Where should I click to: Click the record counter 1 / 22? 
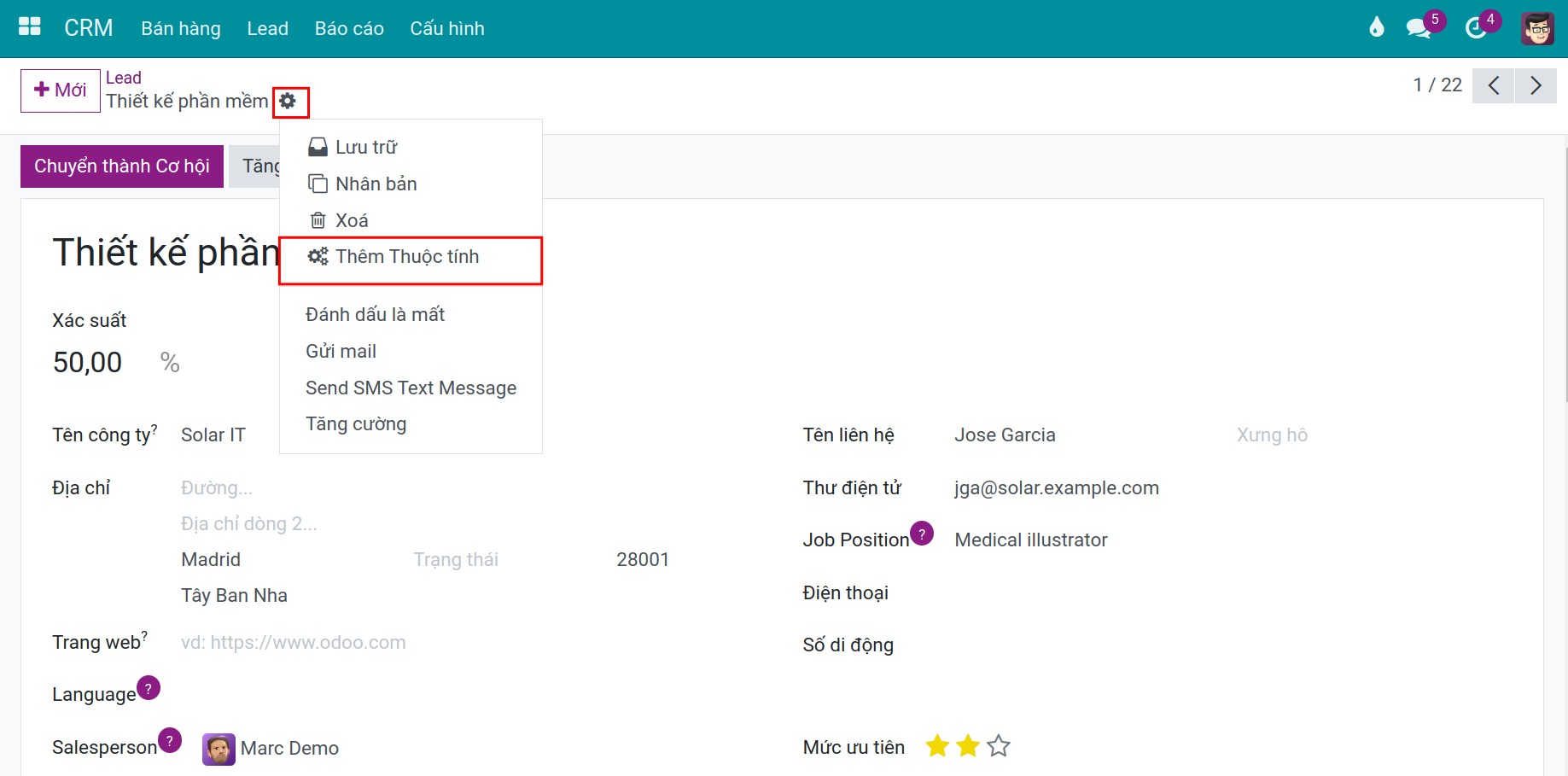pyautogui.click(x=1438, y=85)
